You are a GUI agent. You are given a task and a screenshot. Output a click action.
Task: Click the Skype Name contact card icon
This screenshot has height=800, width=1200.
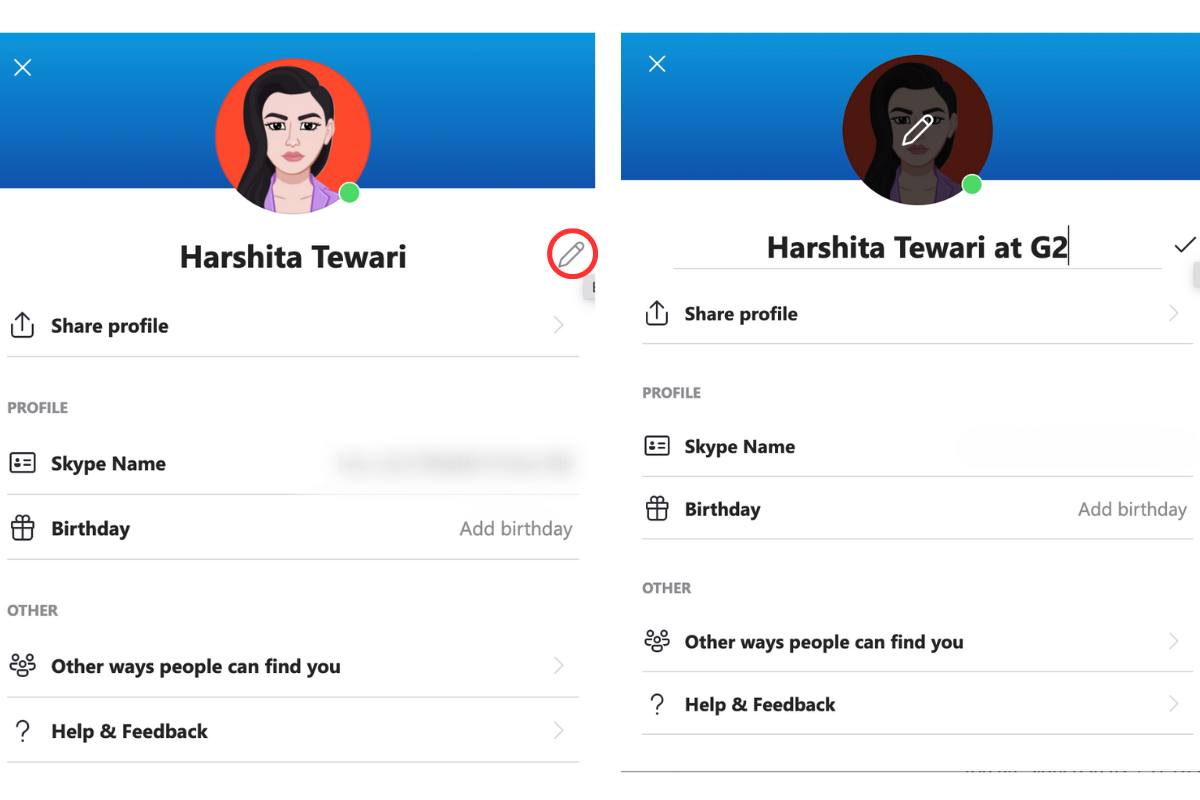(x=22, y=463)
